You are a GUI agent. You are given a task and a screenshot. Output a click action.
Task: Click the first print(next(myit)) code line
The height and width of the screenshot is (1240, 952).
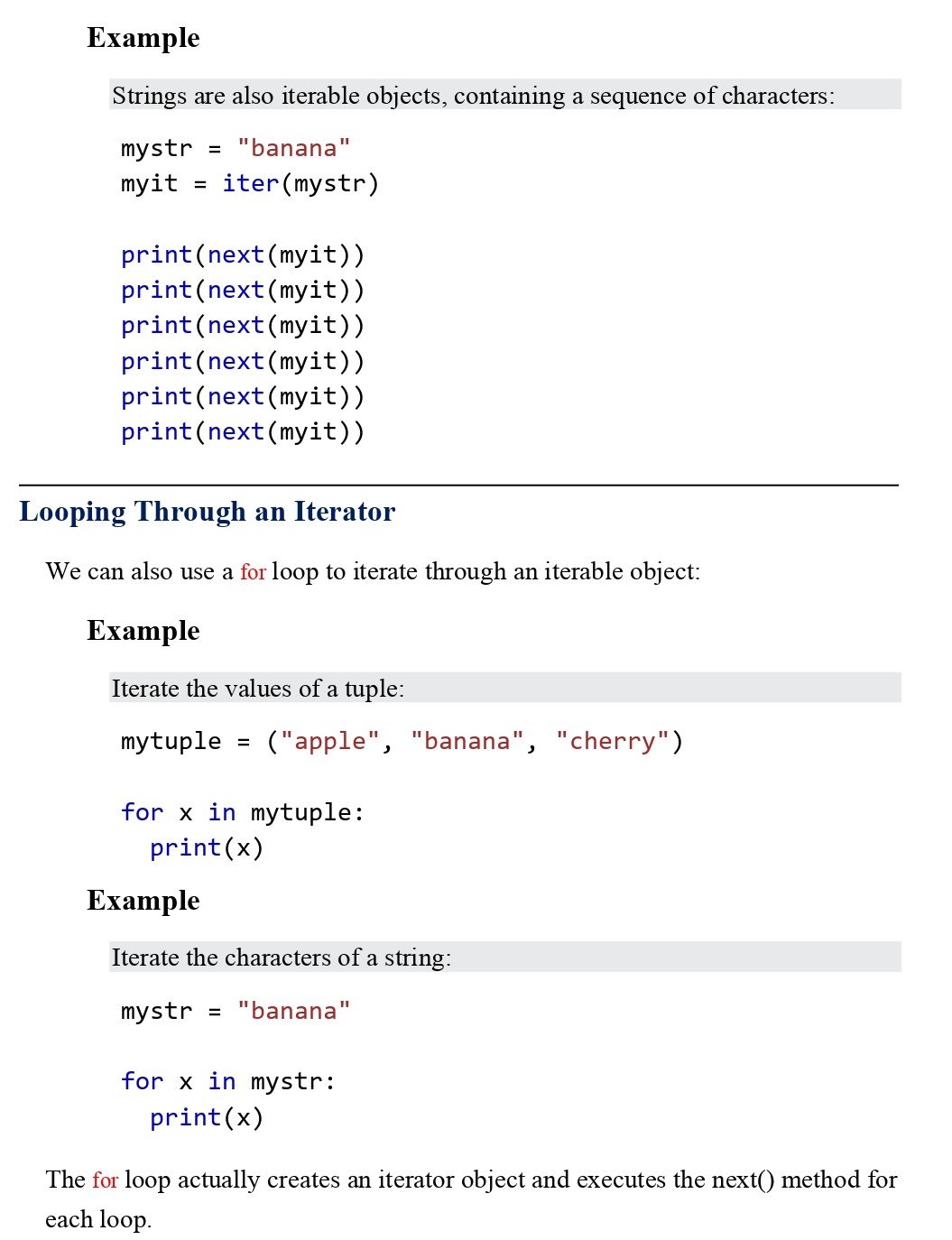click(243, 254)
